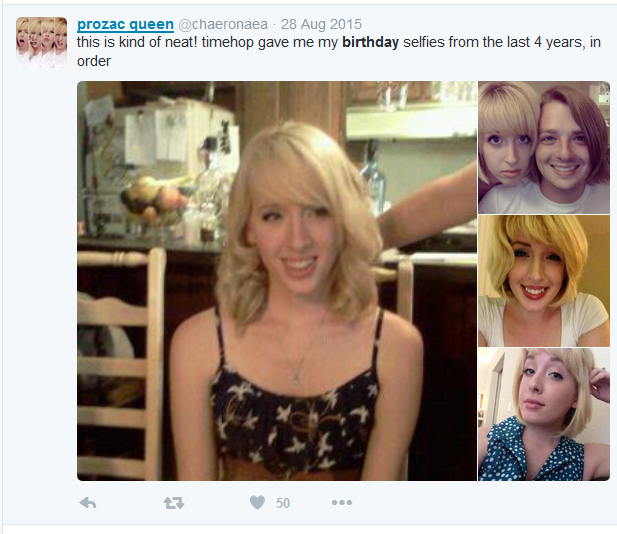Open the profile avatar with four faces

[x=41, y=42]
